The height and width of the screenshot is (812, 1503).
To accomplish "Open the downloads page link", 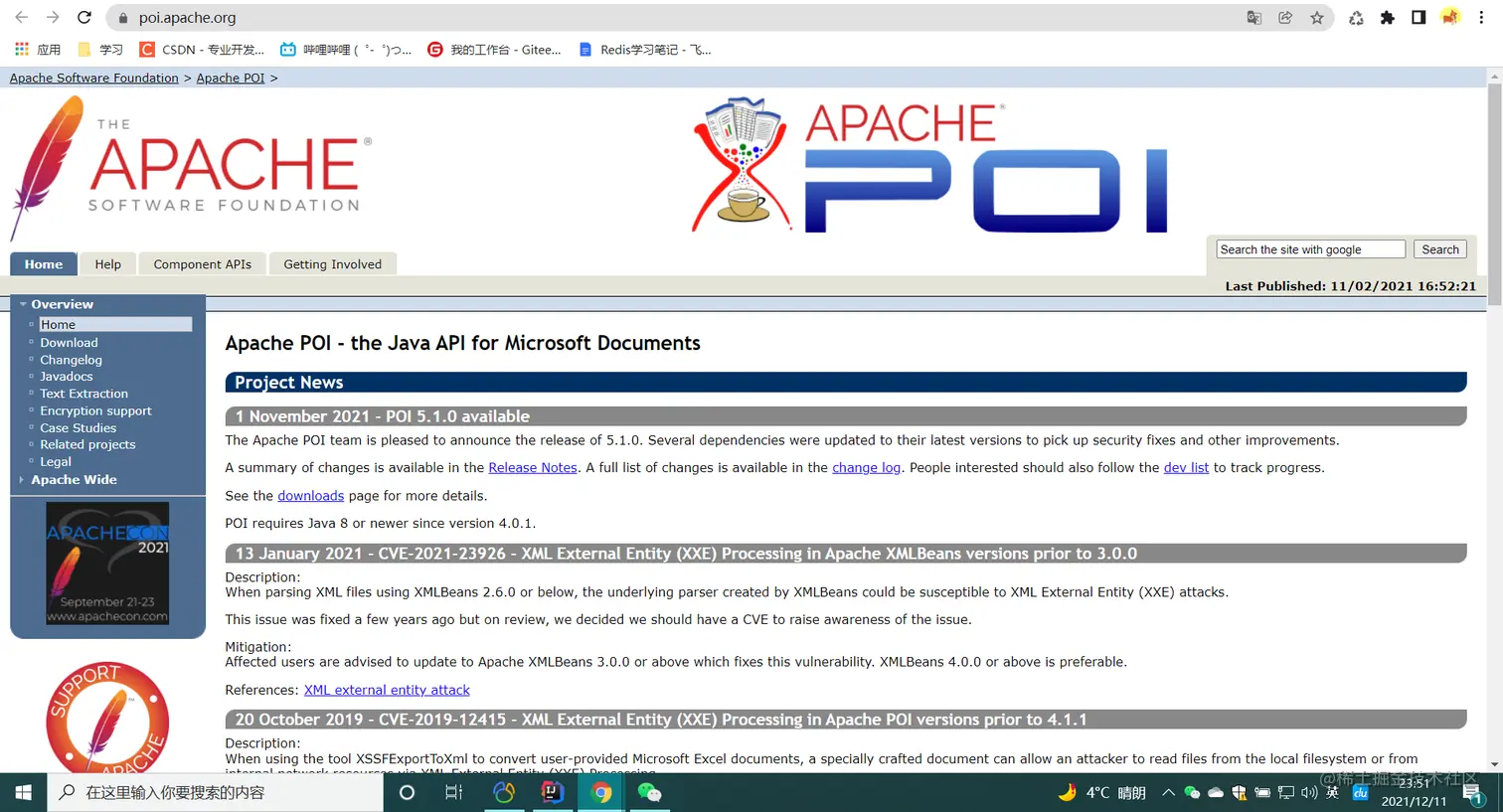I will (x=310, y=495).
